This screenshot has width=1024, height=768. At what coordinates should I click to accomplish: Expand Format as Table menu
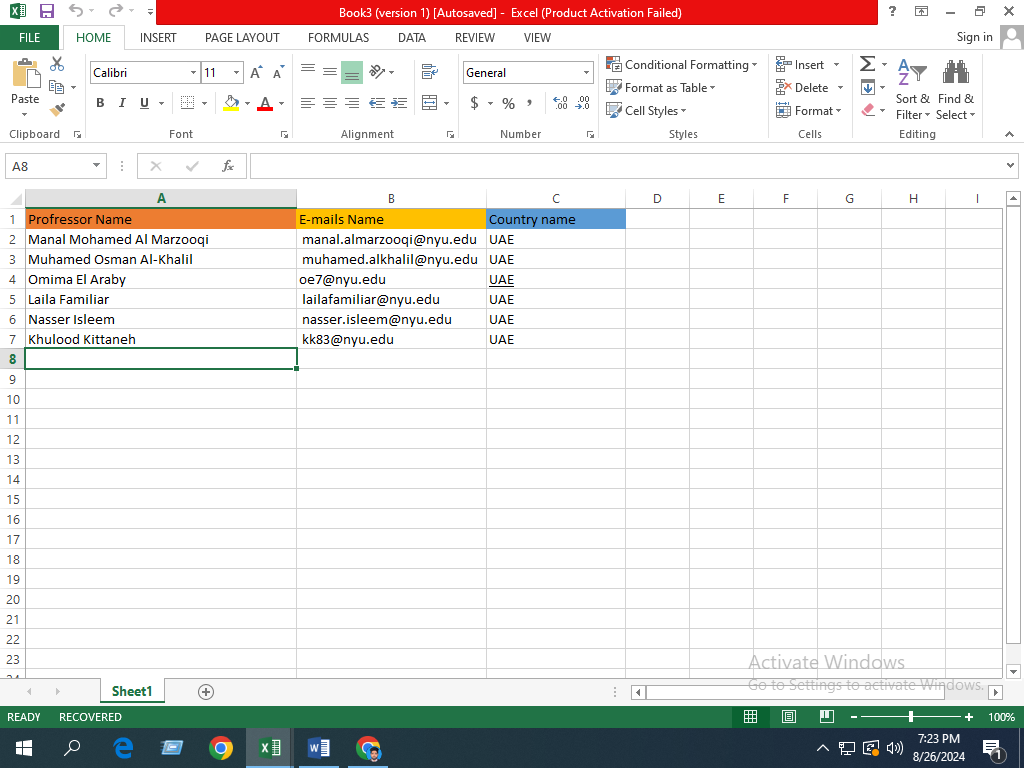coord(661,88)
